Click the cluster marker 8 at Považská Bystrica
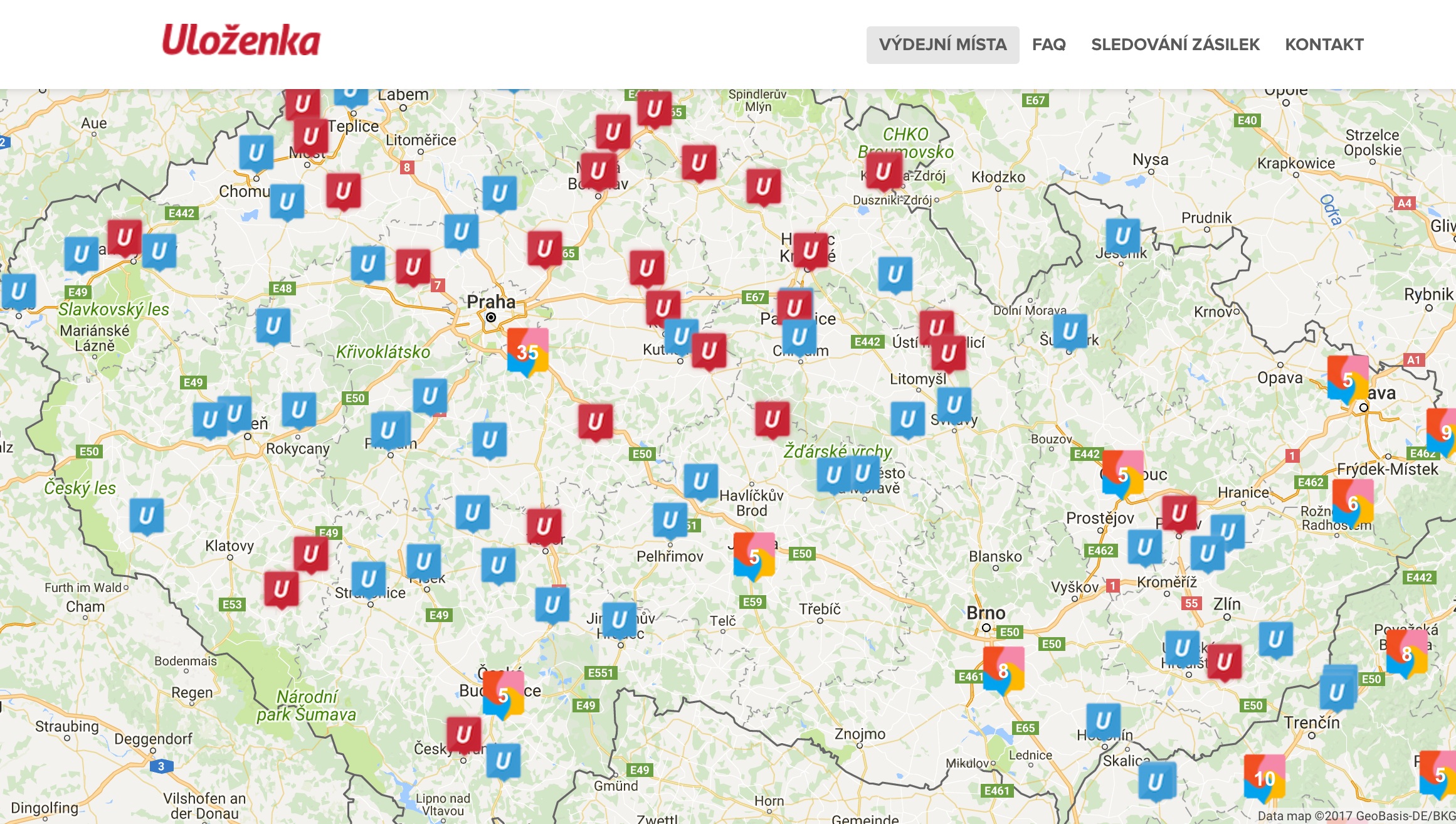Screen dimensions: 1456x824 coord(1406,654)
